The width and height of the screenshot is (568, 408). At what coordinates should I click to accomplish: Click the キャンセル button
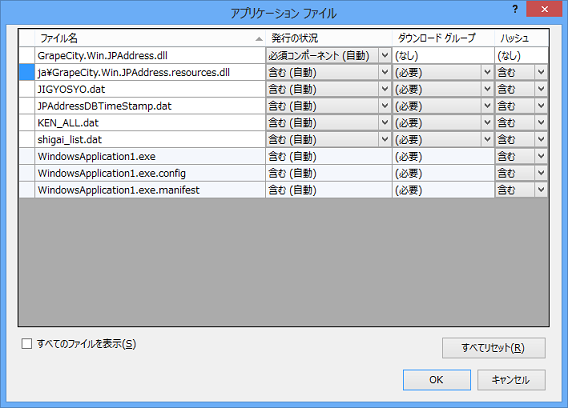pyautogui.click(x=511, y=380)
